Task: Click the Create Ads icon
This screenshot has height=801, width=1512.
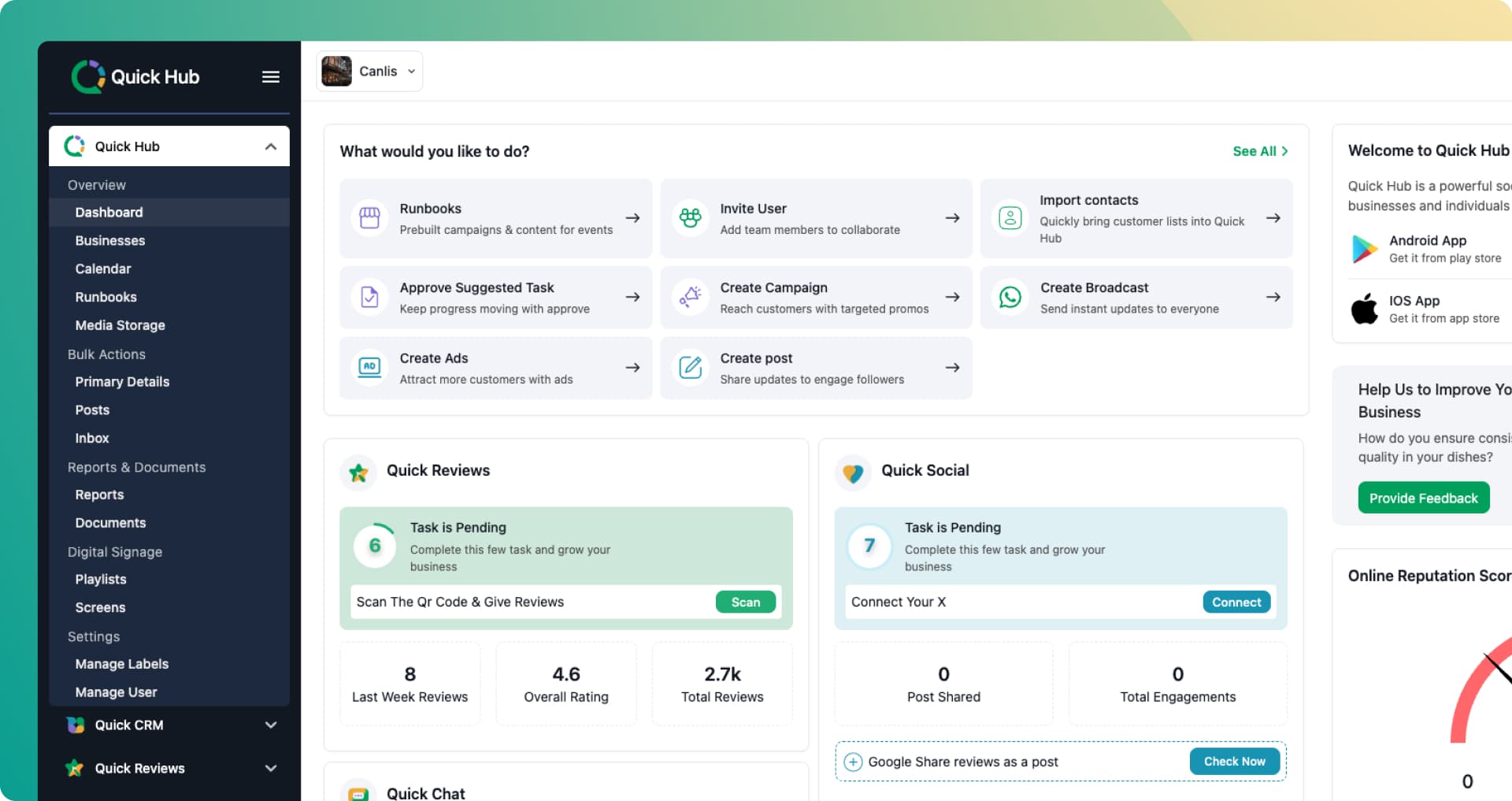Action: click(369, 367)
